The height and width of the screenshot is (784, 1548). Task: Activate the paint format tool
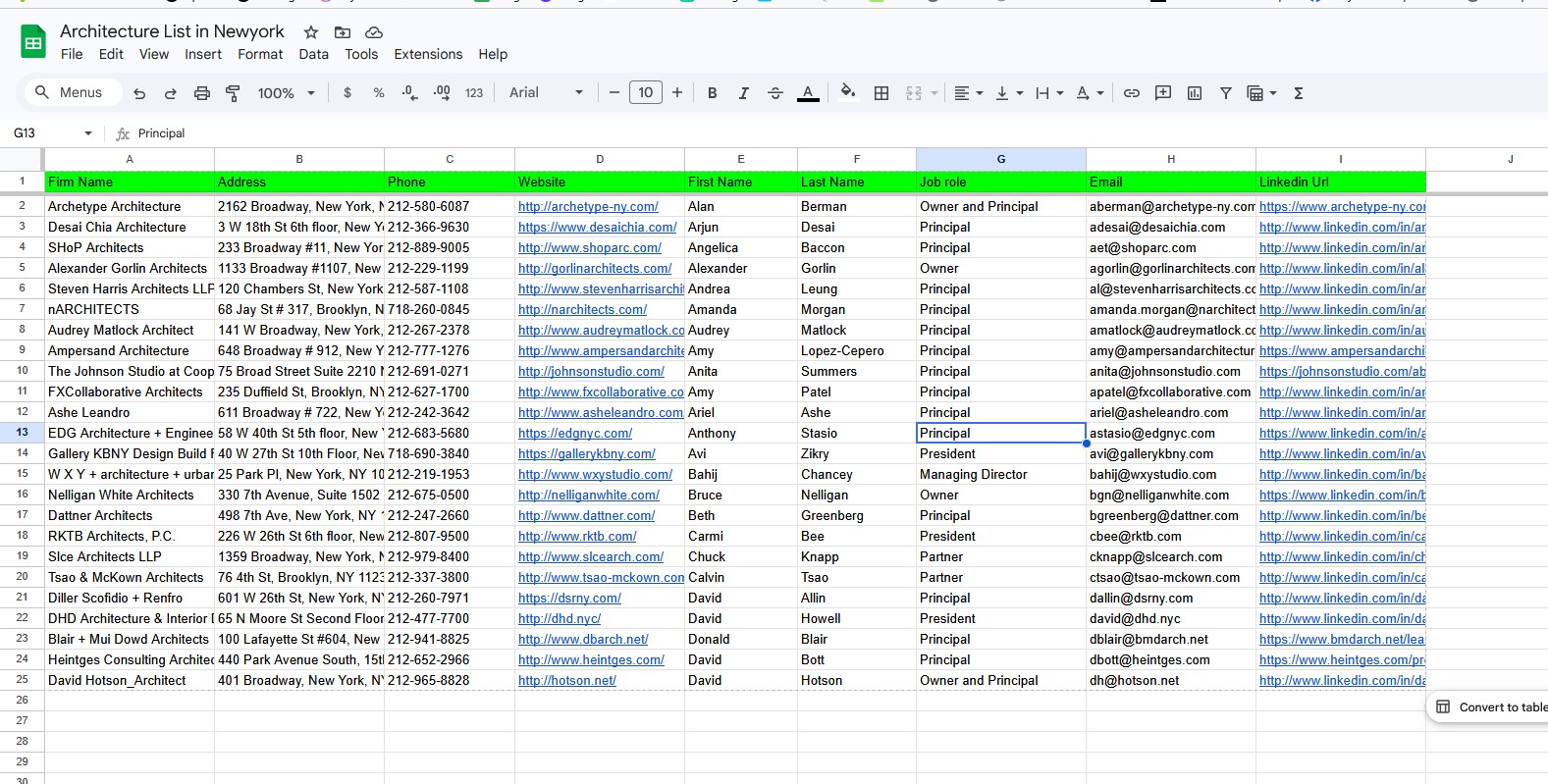pos(233,93)
